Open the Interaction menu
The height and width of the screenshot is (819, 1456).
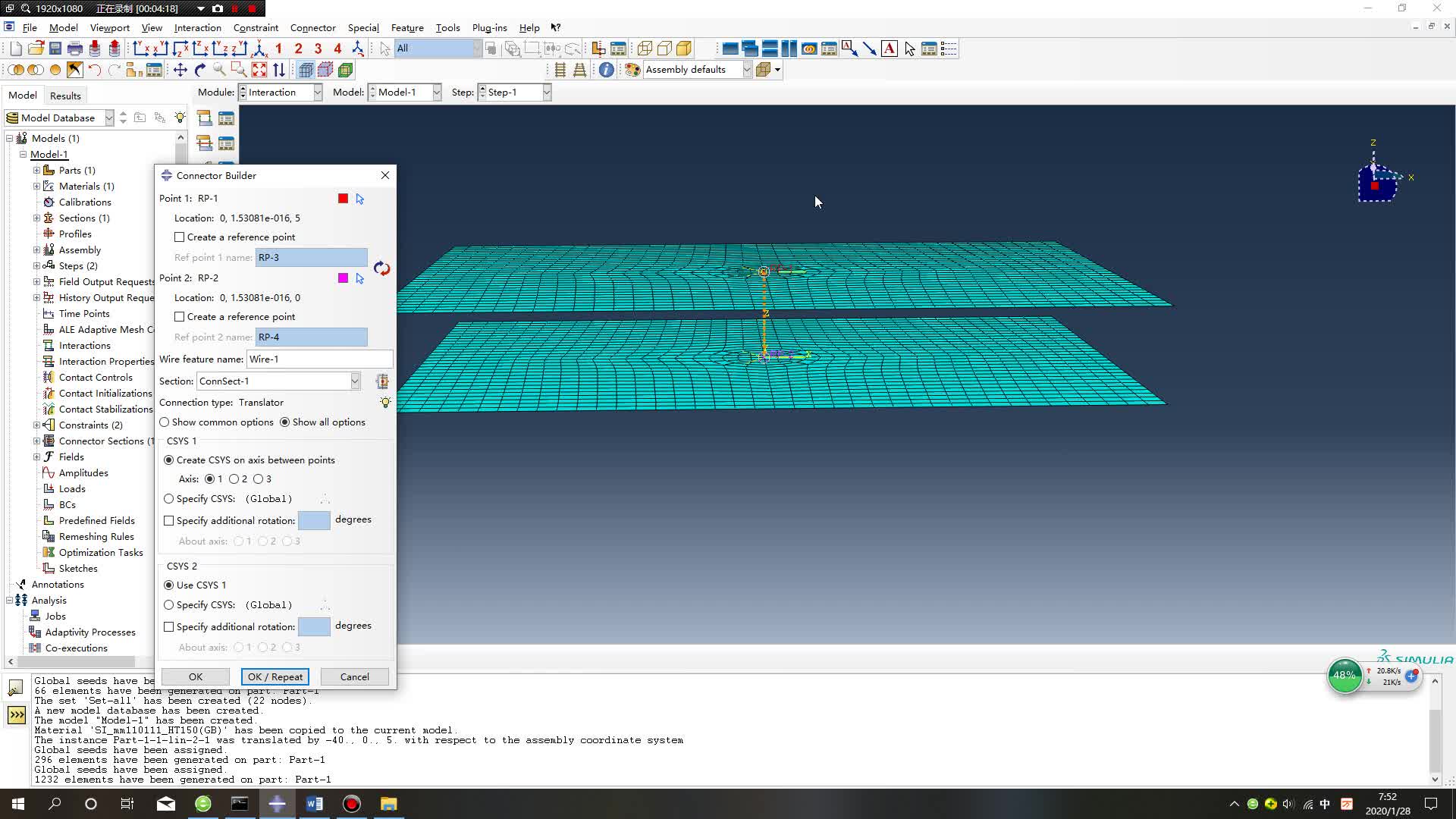click(x=197, y=28)
